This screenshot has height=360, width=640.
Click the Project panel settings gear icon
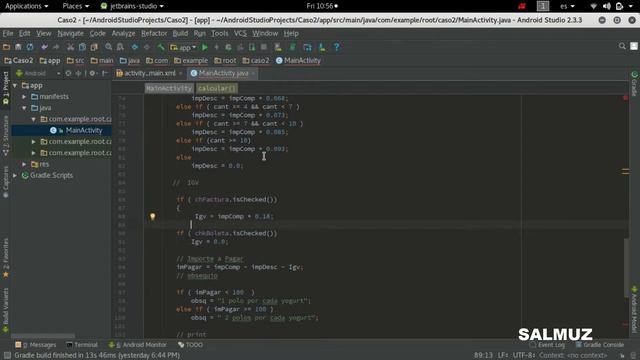click(x=93, y=73)
